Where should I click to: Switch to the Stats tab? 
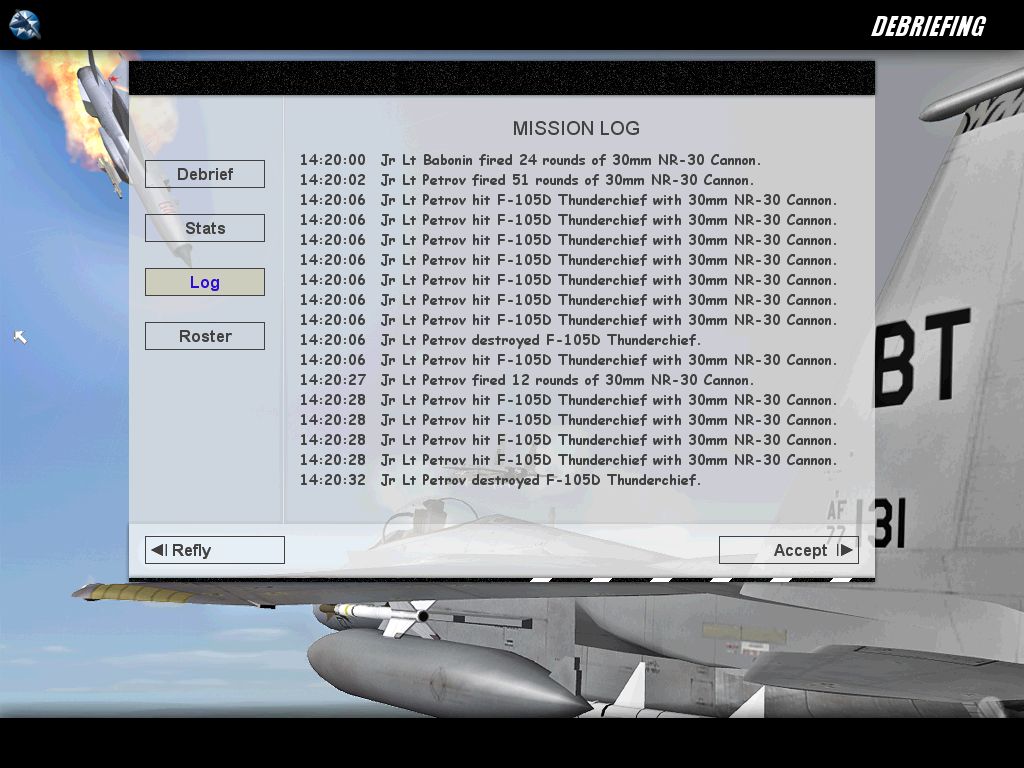pos(204,228)
